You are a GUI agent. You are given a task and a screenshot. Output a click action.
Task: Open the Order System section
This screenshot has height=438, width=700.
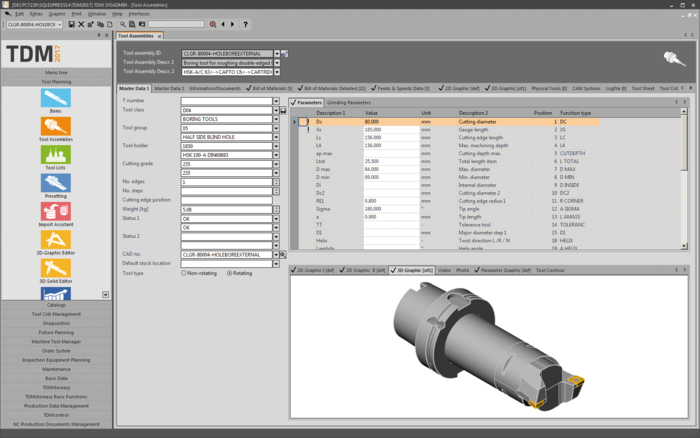click(56, 351)
